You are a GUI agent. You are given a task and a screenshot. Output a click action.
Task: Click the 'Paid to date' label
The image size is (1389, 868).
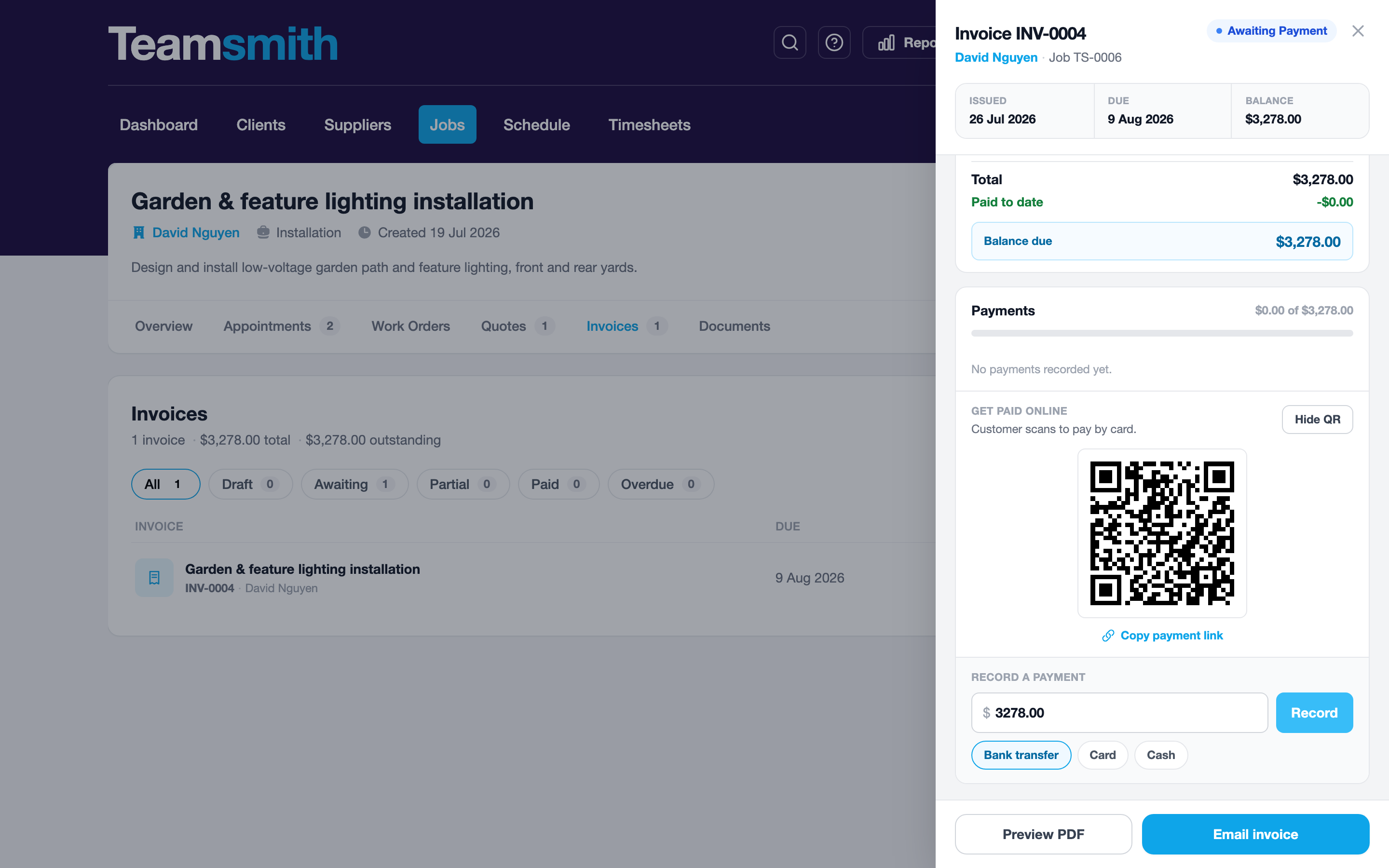(x=1007, y=202)
